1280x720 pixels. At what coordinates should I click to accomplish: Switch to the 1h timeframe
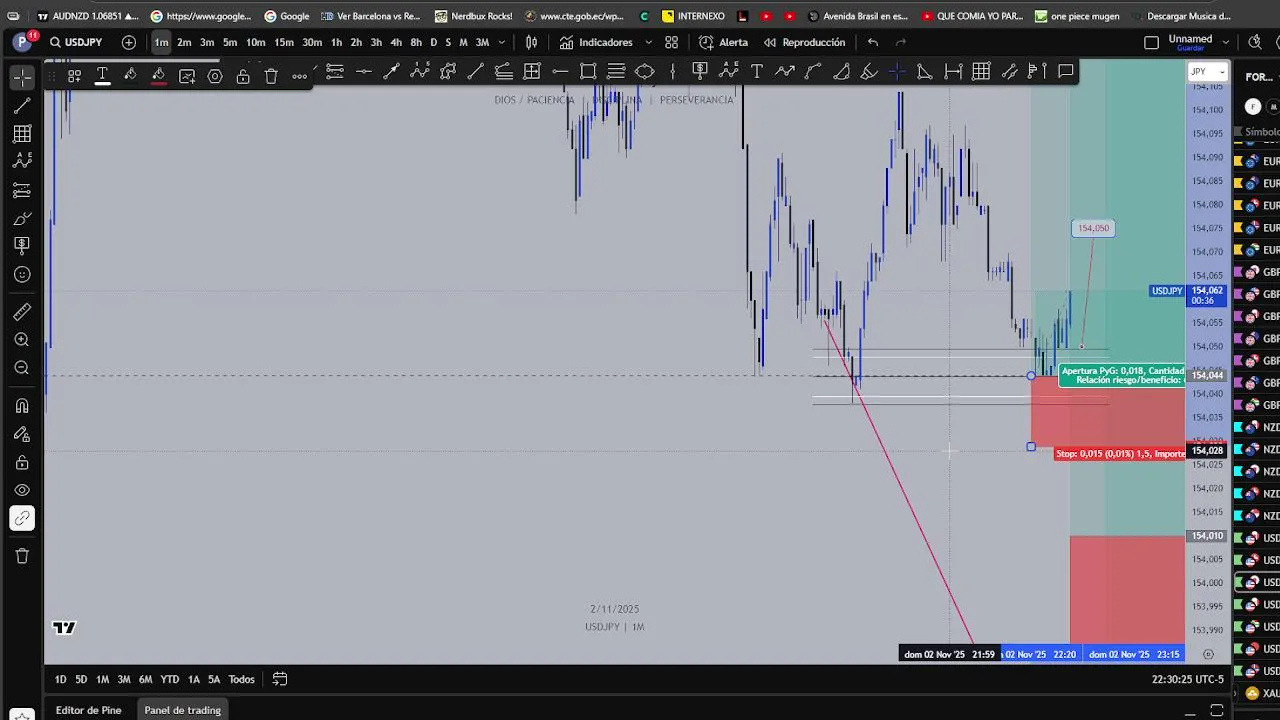click(336, 42)
